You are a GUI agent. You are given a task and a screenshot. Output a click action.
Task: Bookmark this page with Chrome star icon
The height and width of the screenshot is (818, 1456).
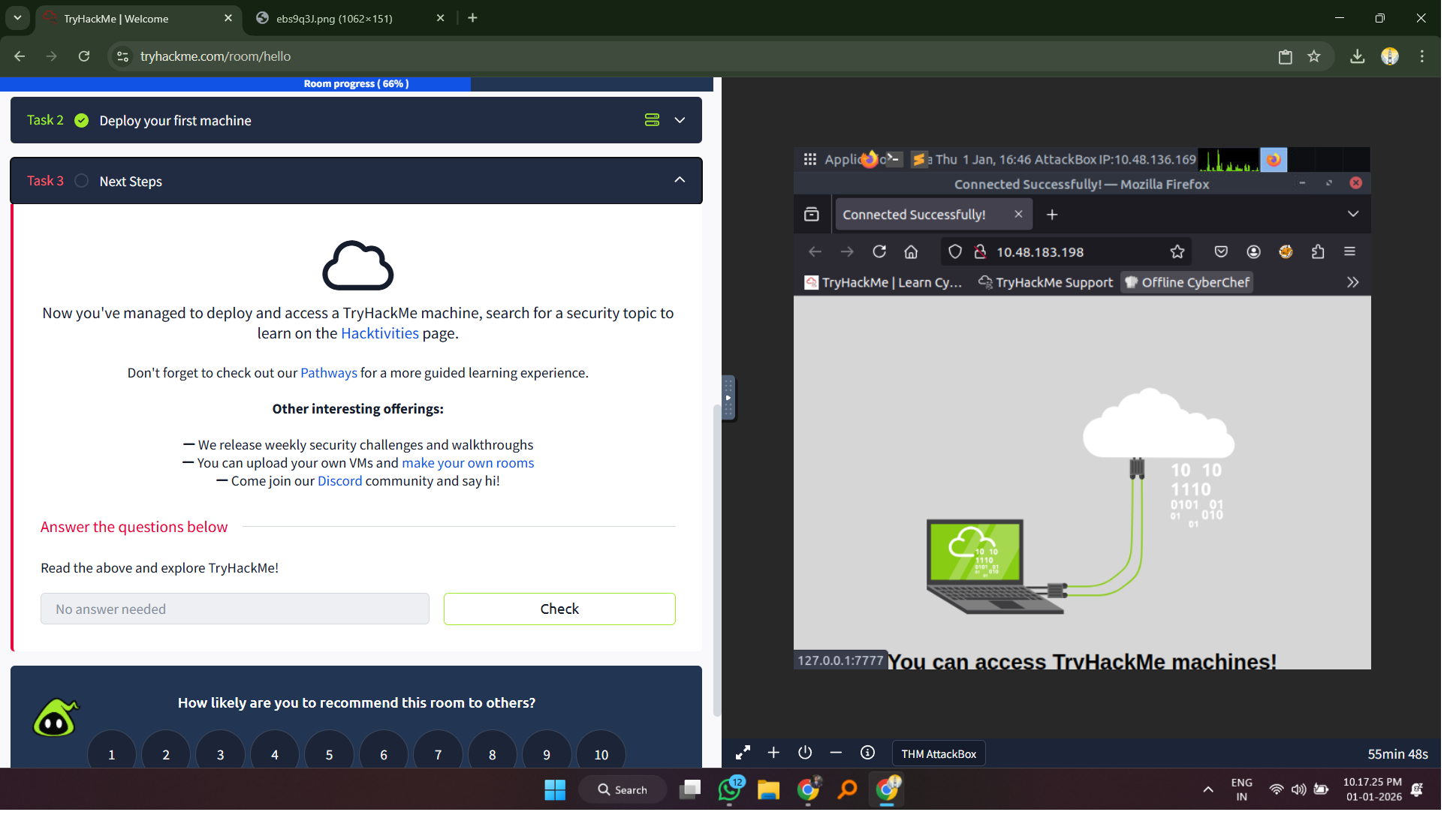point(1314,56)
